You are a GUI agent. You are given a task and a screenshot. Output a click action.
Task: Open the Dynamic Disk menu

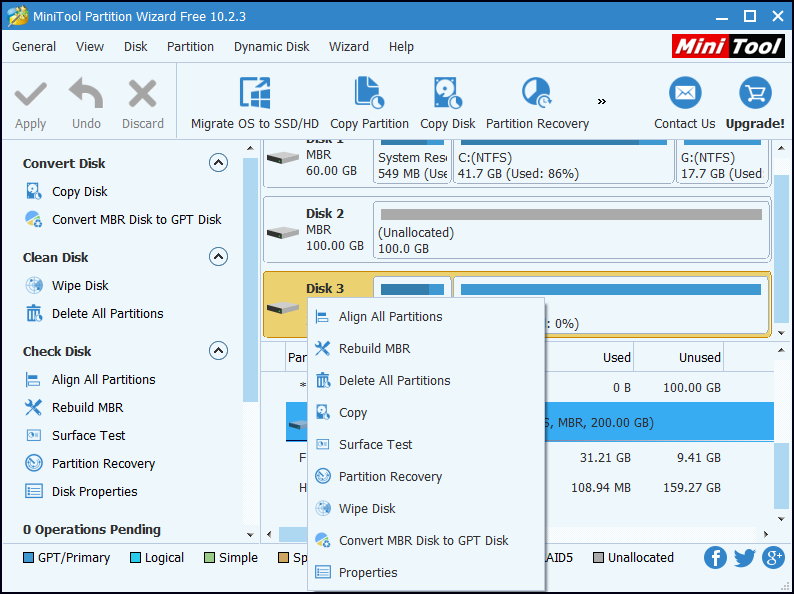point(271,47)
